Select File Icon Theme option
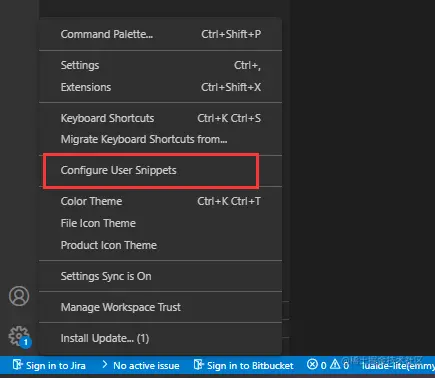The height and width of the screenshot is (378, 435). (161, 223)
